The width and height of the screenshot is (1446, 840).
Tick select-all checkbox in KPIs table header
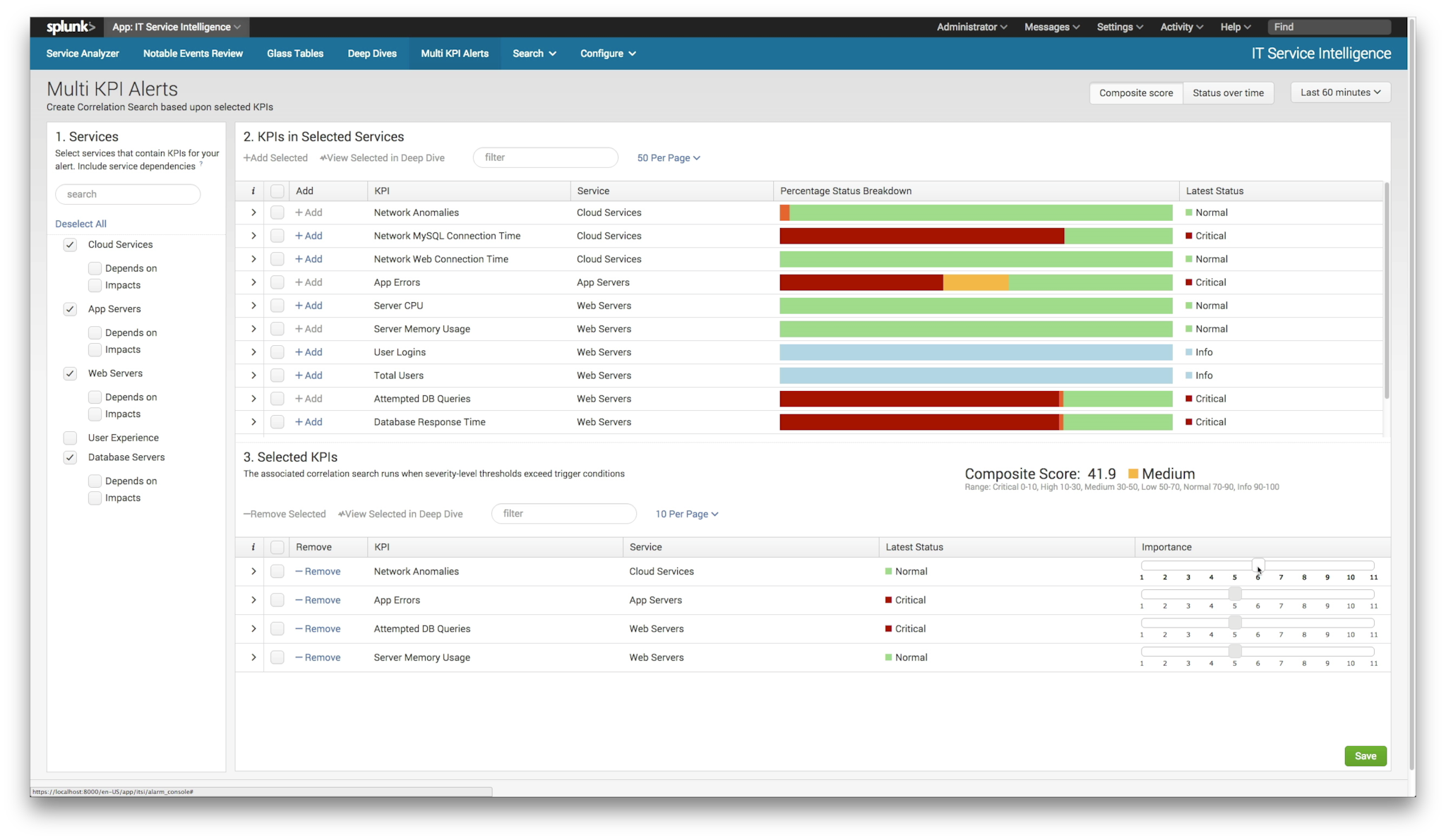point(277,191)
